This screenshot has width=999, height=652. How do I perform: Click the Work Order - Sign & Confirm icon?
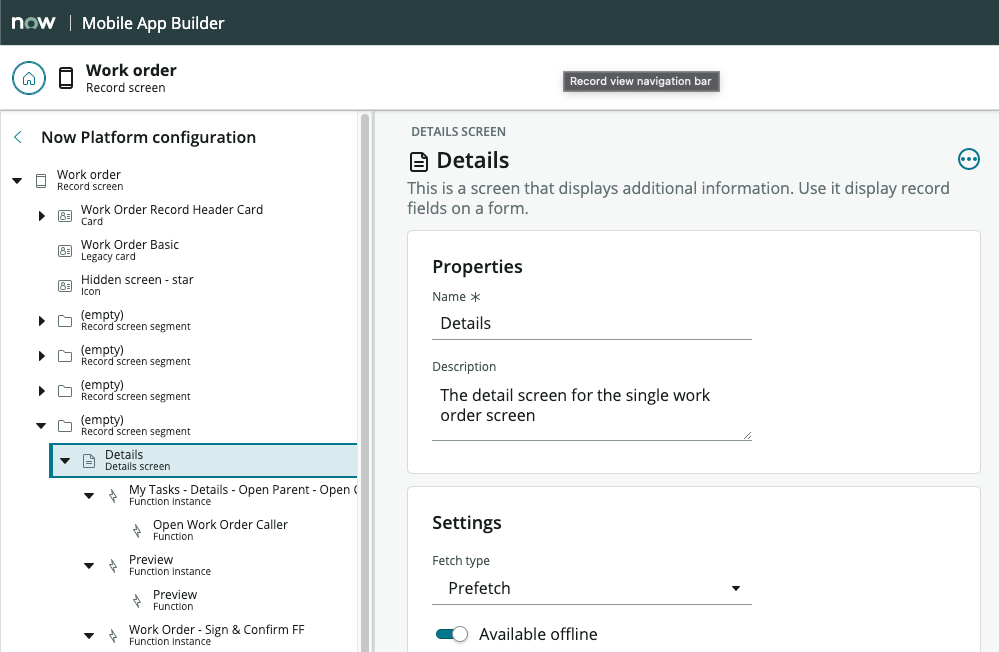tap(113, 636)
